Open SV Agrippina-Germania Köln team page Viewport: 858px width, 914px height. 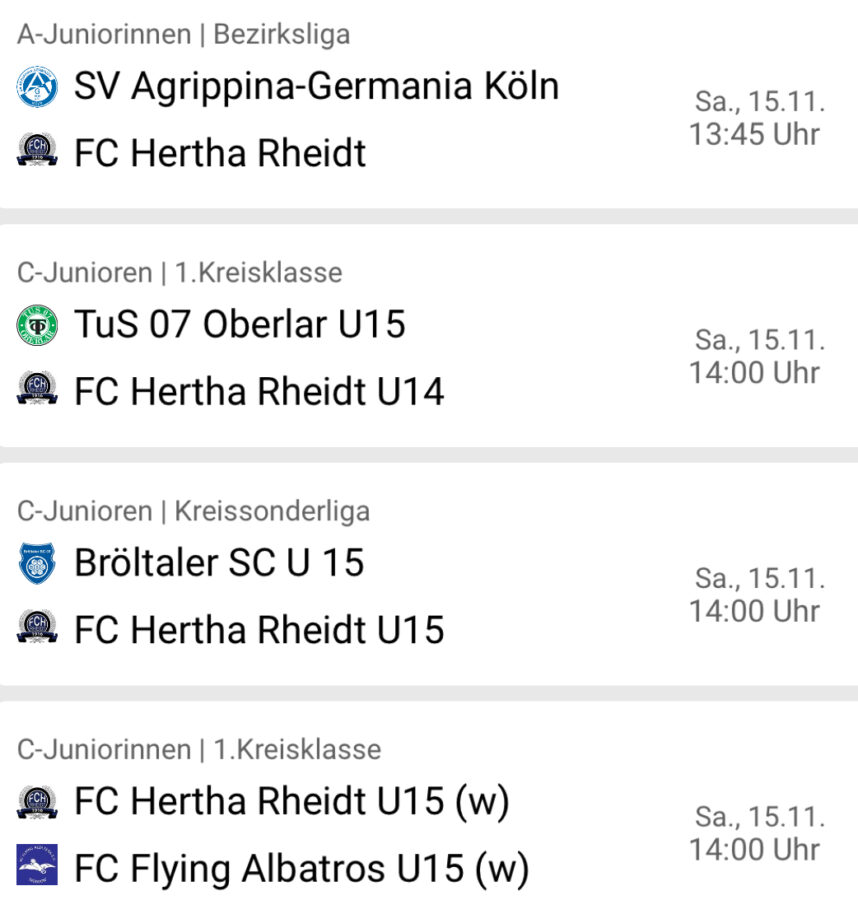[x=316, y=87]
